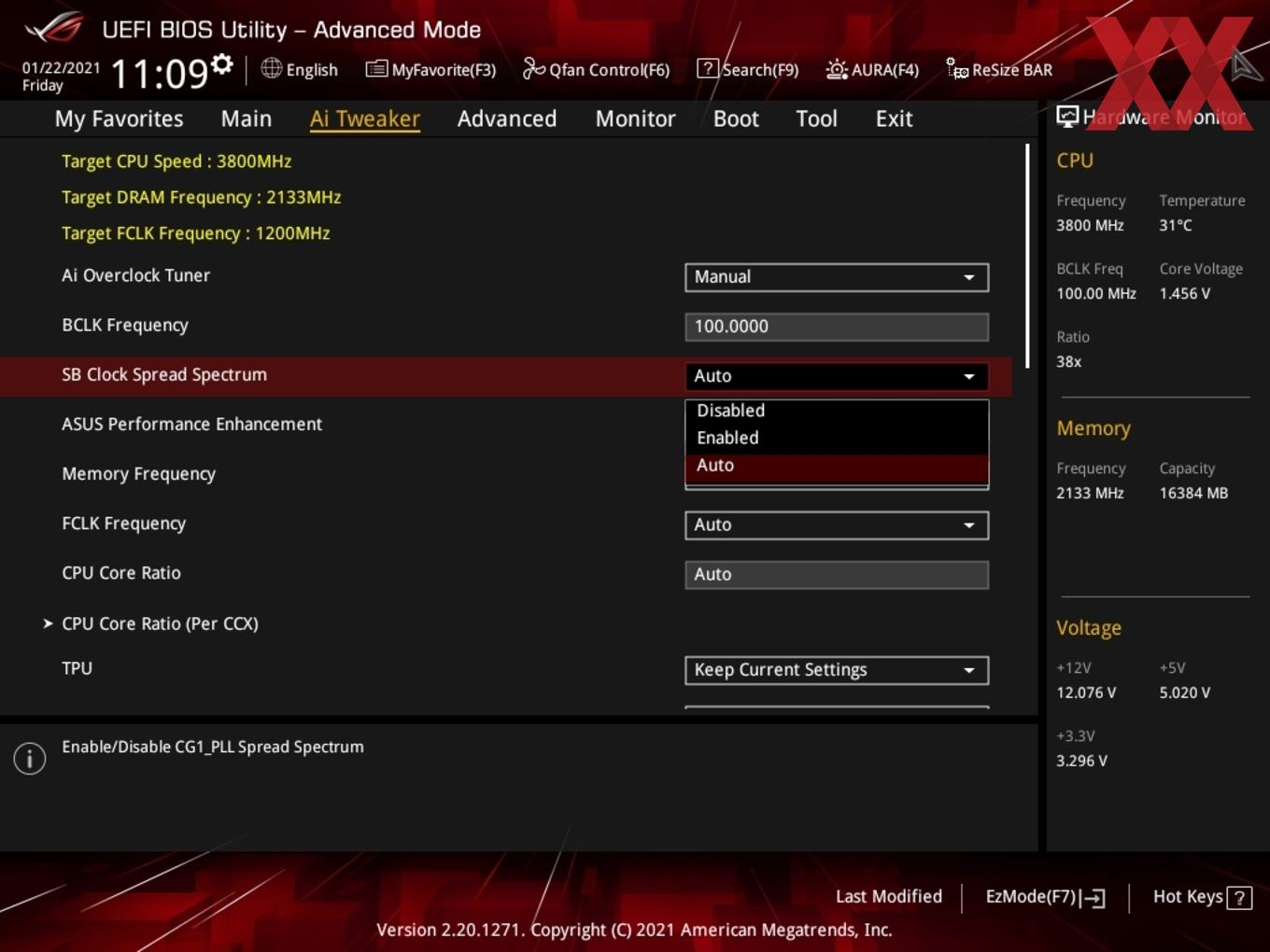The image size is (1270, 952).
Task: Select SB Clock Spread Spectrum row label
Action: coord(164,374)
